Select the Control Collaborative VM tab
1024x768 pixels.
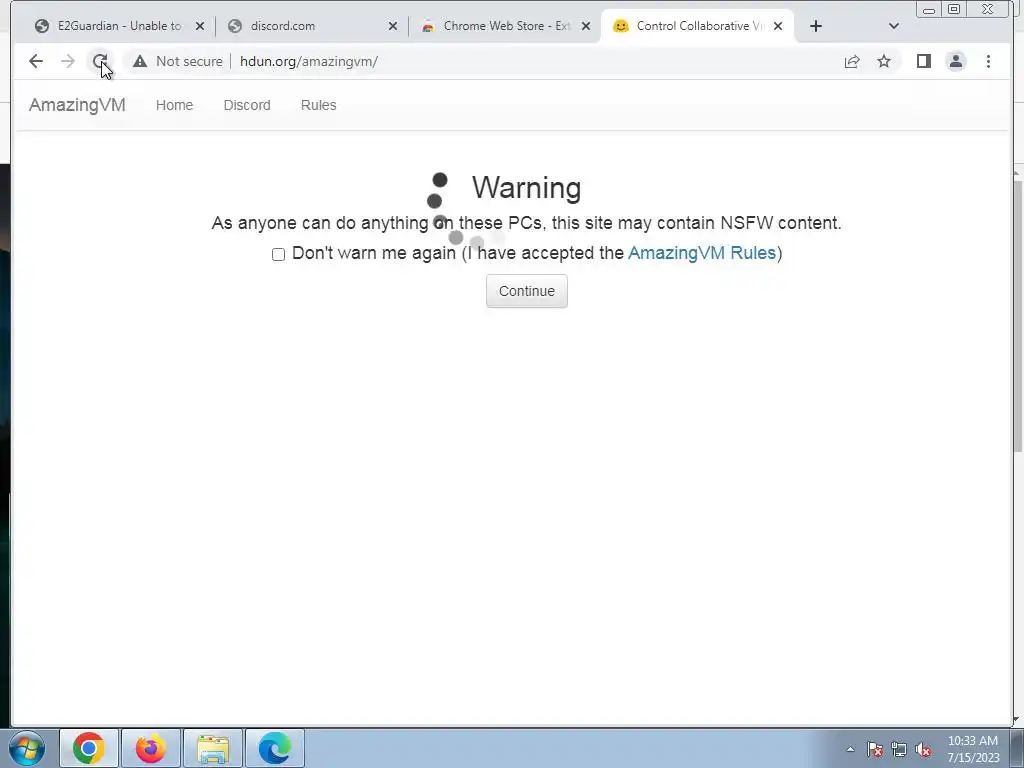697,26
